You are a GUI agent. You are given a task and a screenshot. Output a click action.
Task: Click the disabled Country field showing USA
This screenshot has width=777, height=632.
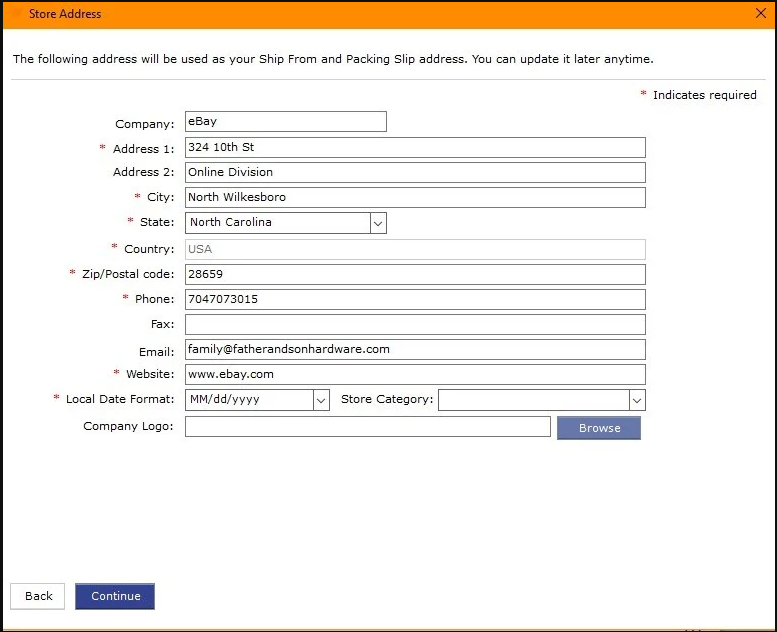tap(415, 250)
